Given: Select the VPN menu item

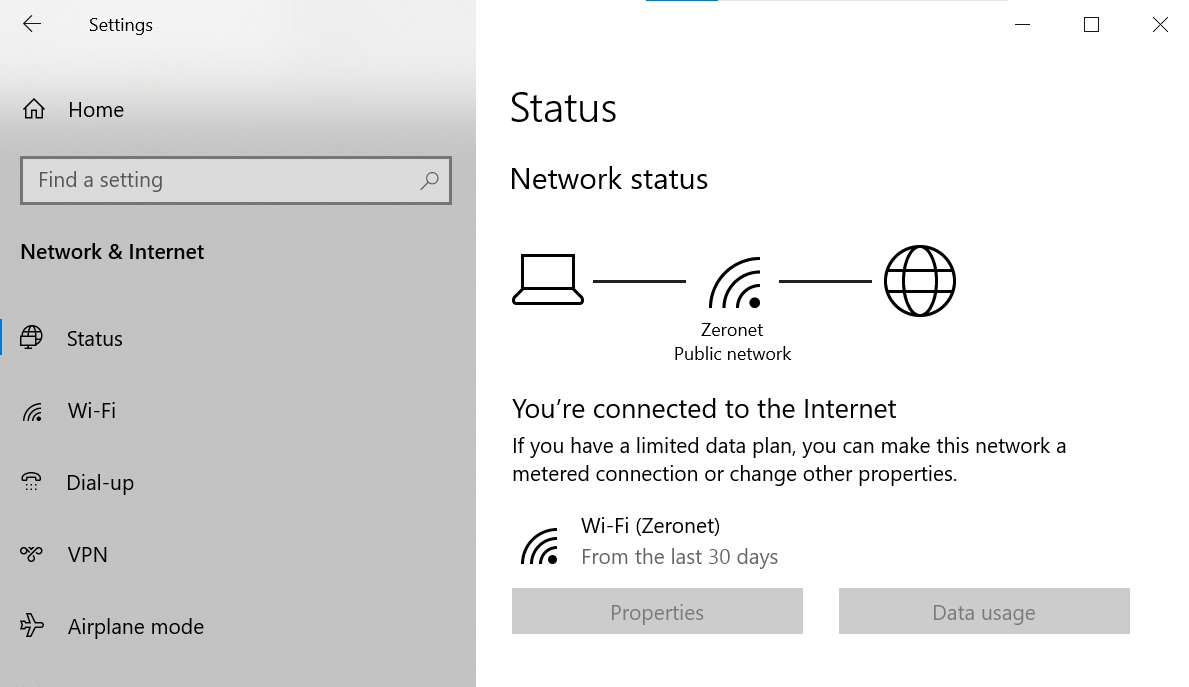Looking at the screenshot, I should coord(88,554).
